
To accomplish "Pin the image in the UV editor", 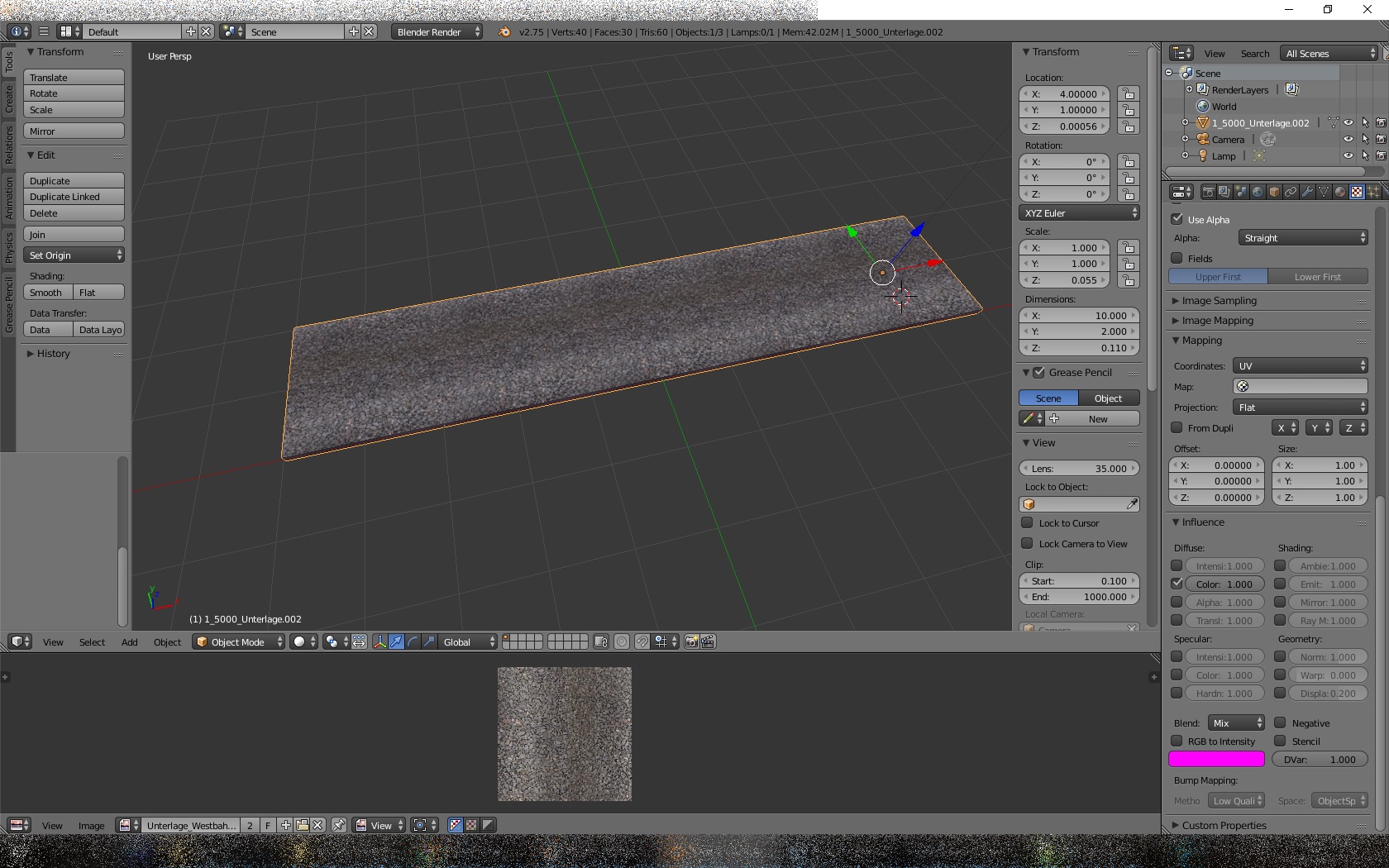I will click(x=339, y=825).
